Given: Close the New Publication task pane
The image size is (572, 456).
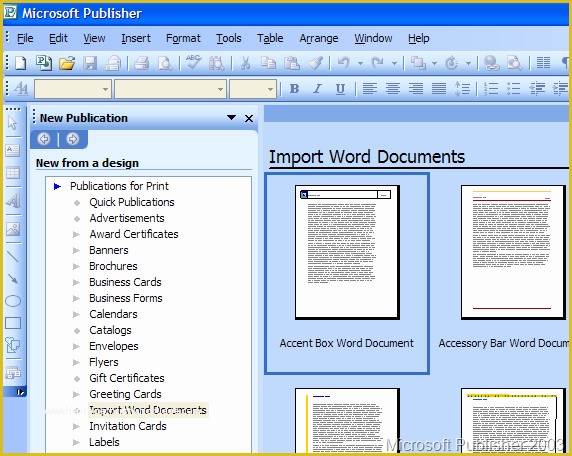Looking at the screenshot, I should tap(249, 118).
